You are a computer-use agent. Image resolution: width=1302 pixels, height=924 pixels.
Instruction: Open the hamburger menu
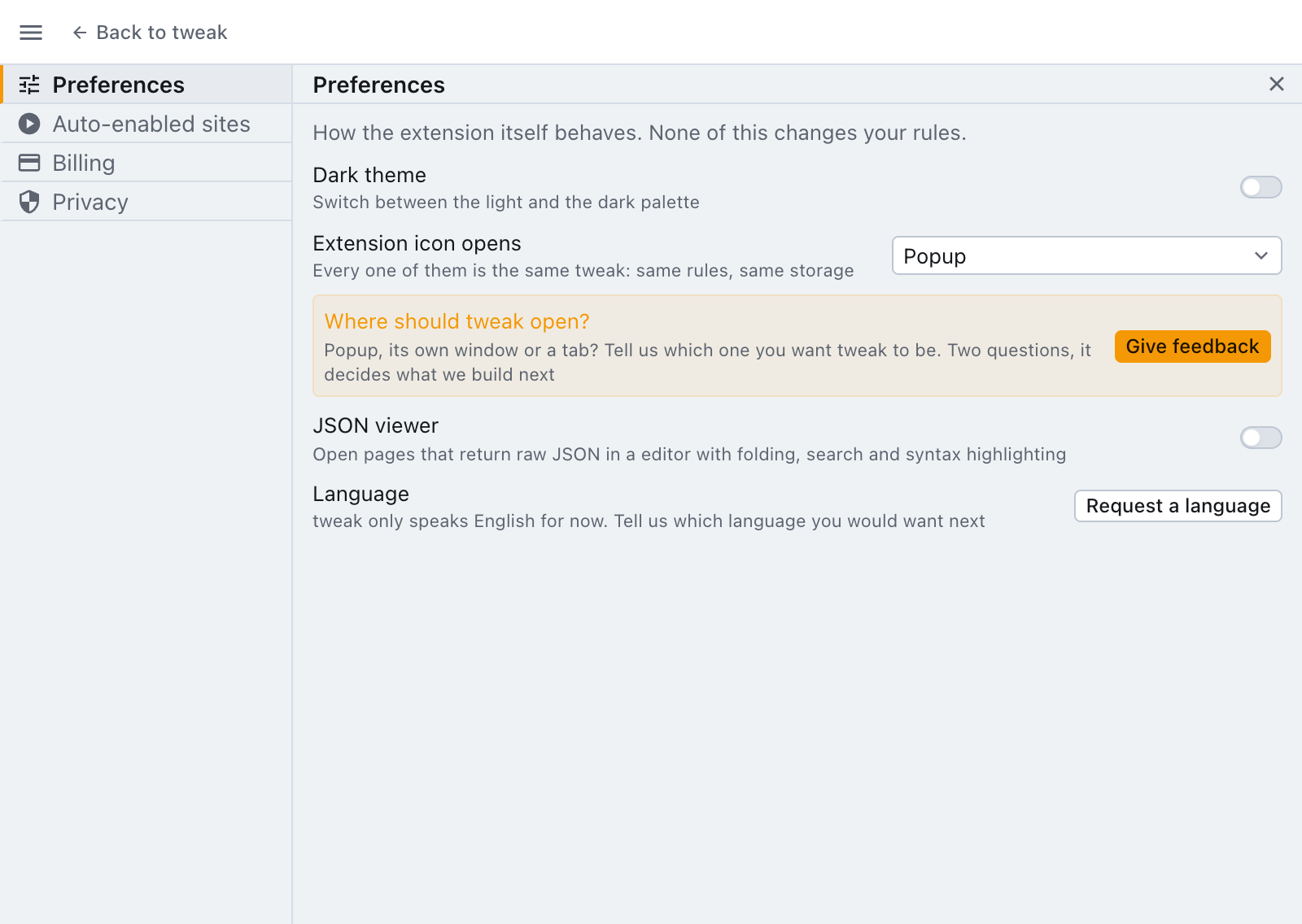[x=31, y=33]
